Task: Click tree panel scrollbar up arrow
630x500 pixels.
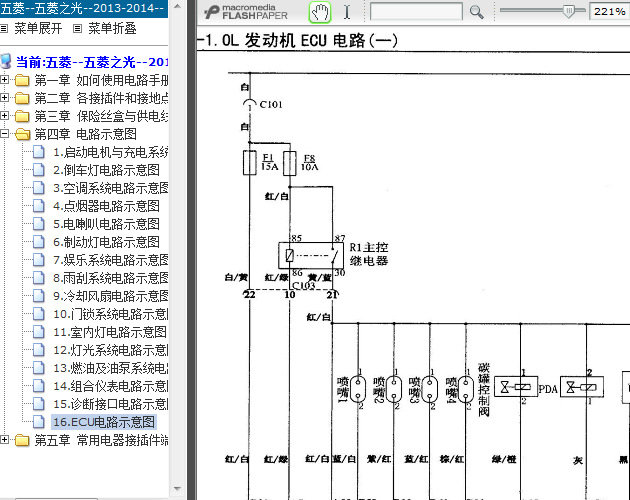Action: [177, 6]
